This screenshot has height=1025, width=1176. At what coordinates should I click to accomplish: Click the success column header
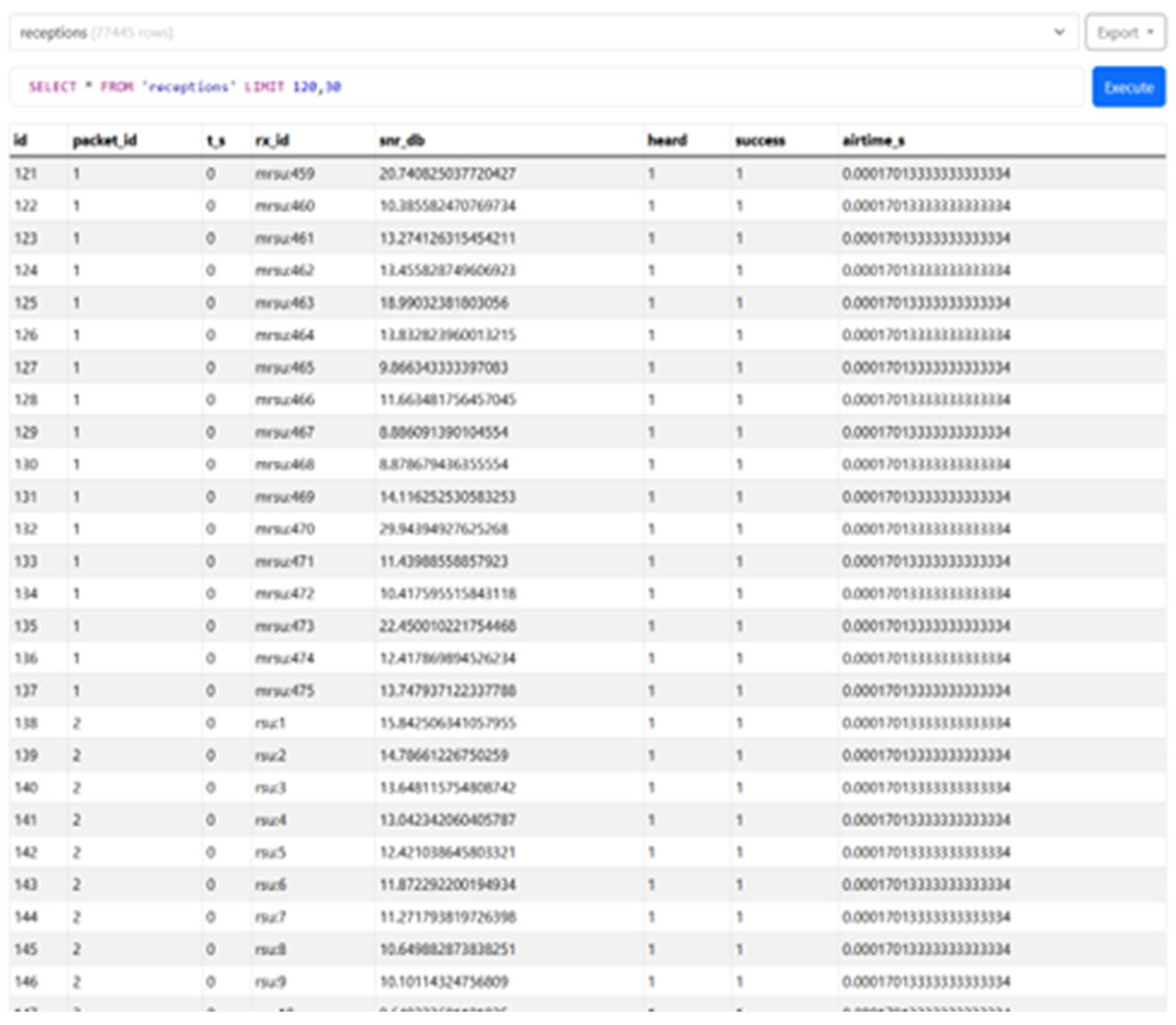click(x=760, y=140)
